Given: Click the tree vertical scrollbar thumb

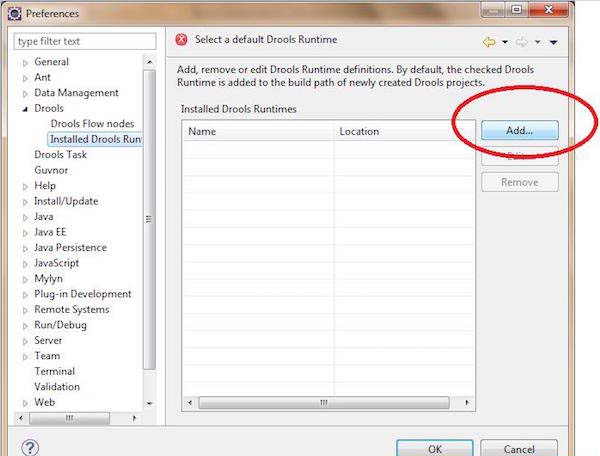Looking at the screenshot, I should click(x=150, y=219).
